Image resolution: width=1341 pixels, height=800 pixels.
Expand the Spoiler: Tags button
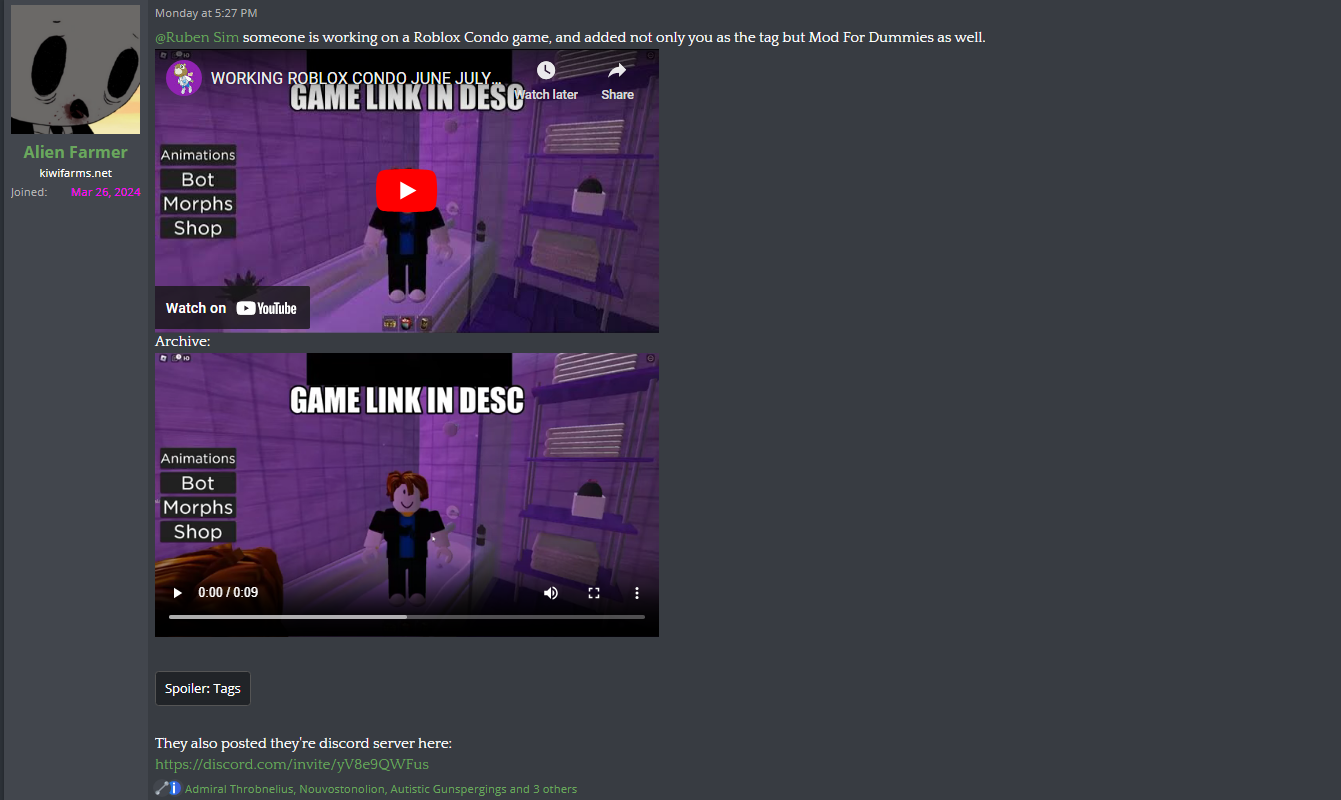pos(203,688)
